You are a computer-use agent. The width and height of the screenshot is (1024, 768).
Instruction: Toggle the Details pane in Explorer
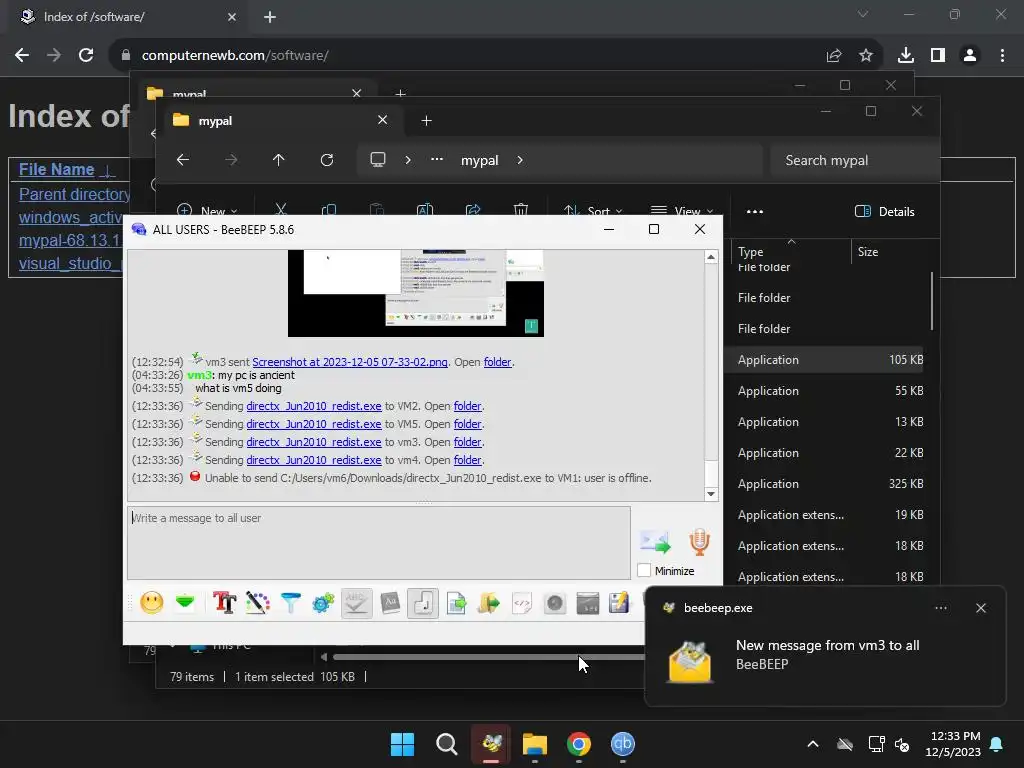click(x=885, y=212)
